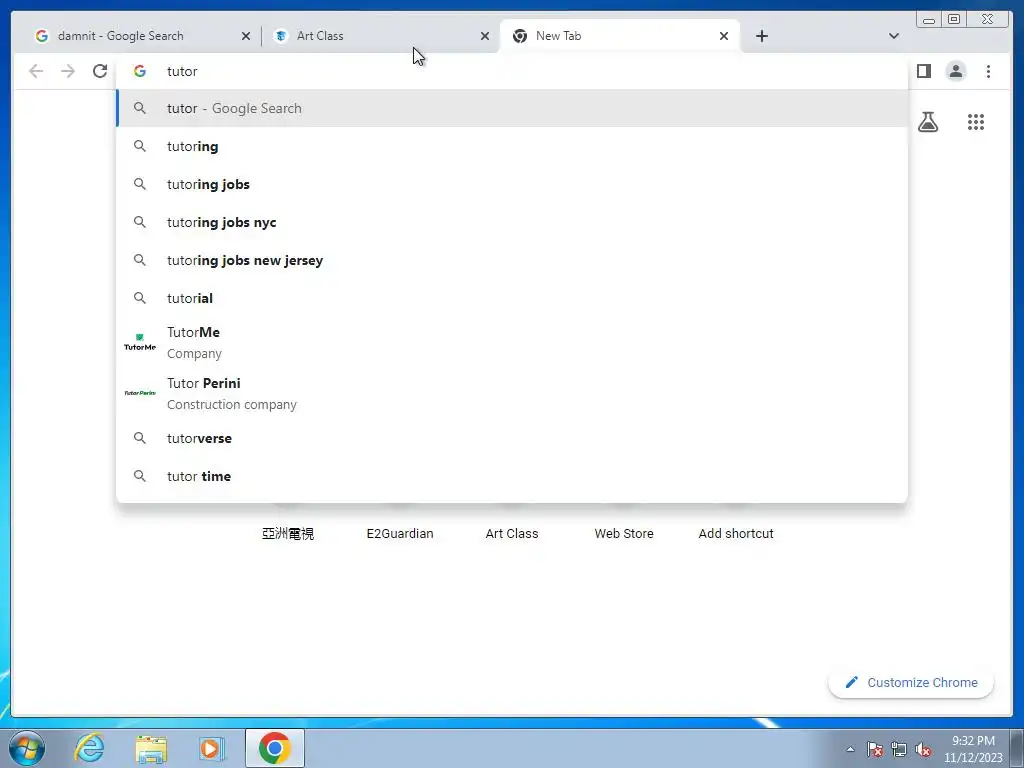Open the Google apps grid
1024x768 pixels.
coord(976,121)
